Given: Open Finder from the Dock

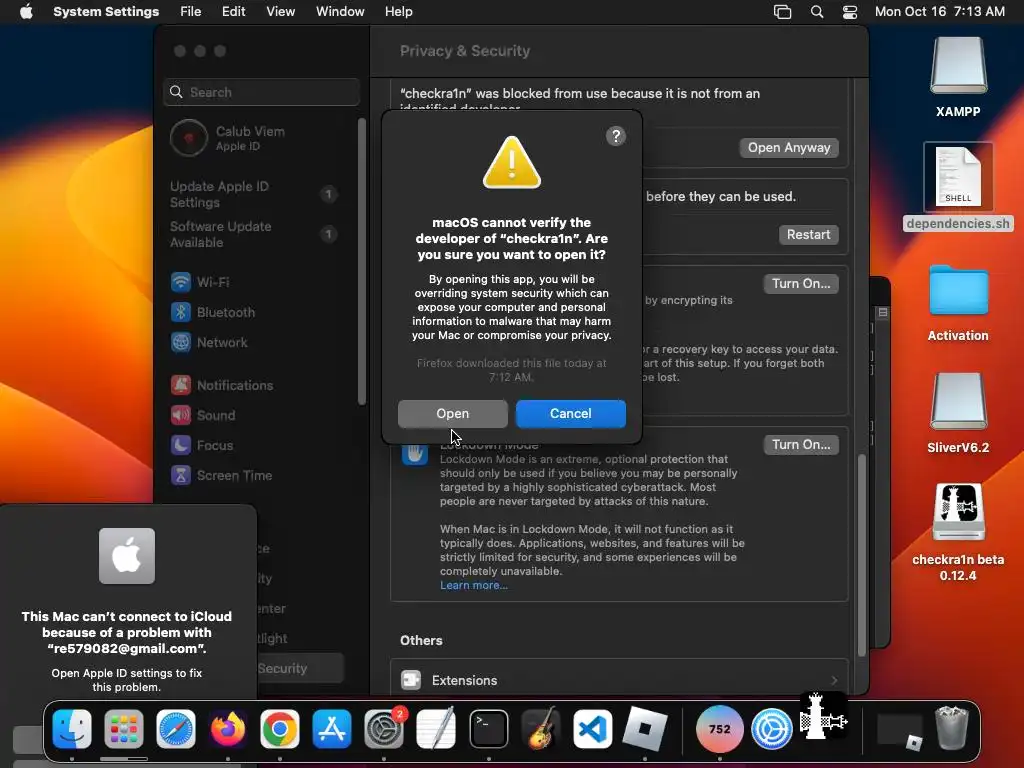Looking at the screenshot, I should point(72,729).
